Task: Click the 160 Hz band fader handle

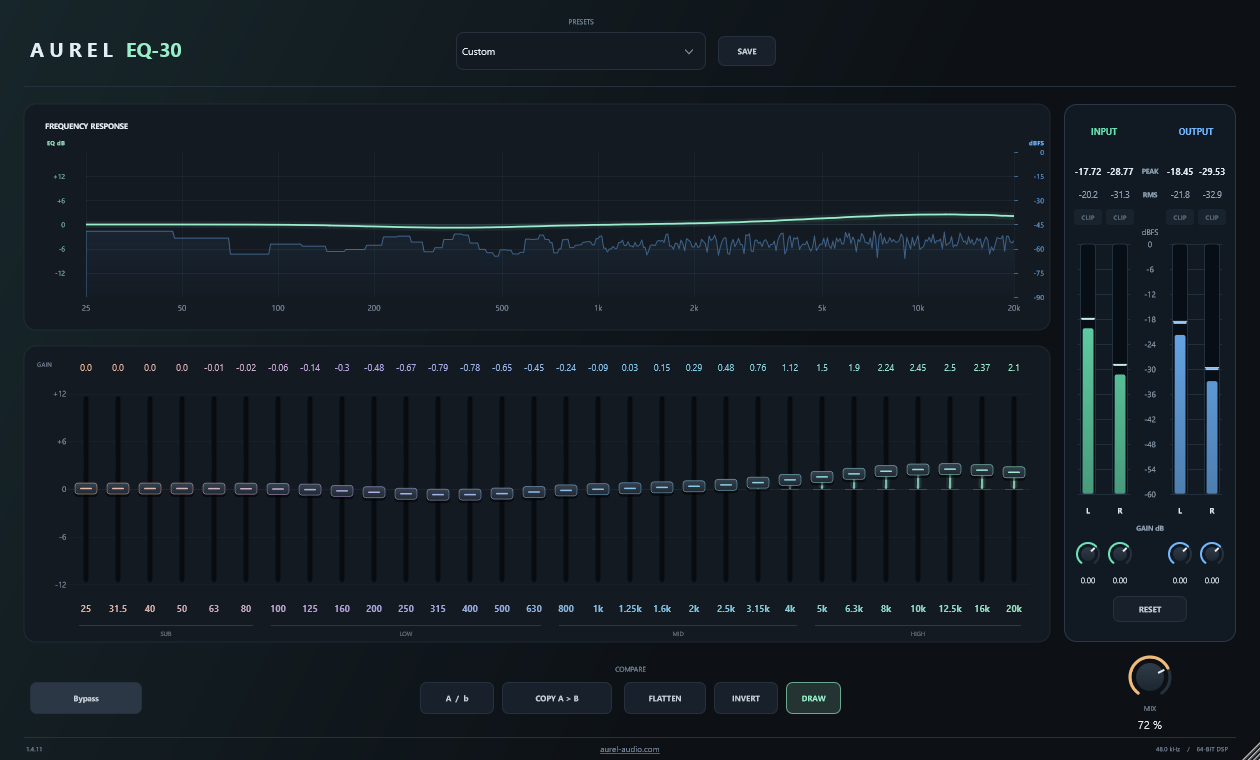Action: [342, 490]
